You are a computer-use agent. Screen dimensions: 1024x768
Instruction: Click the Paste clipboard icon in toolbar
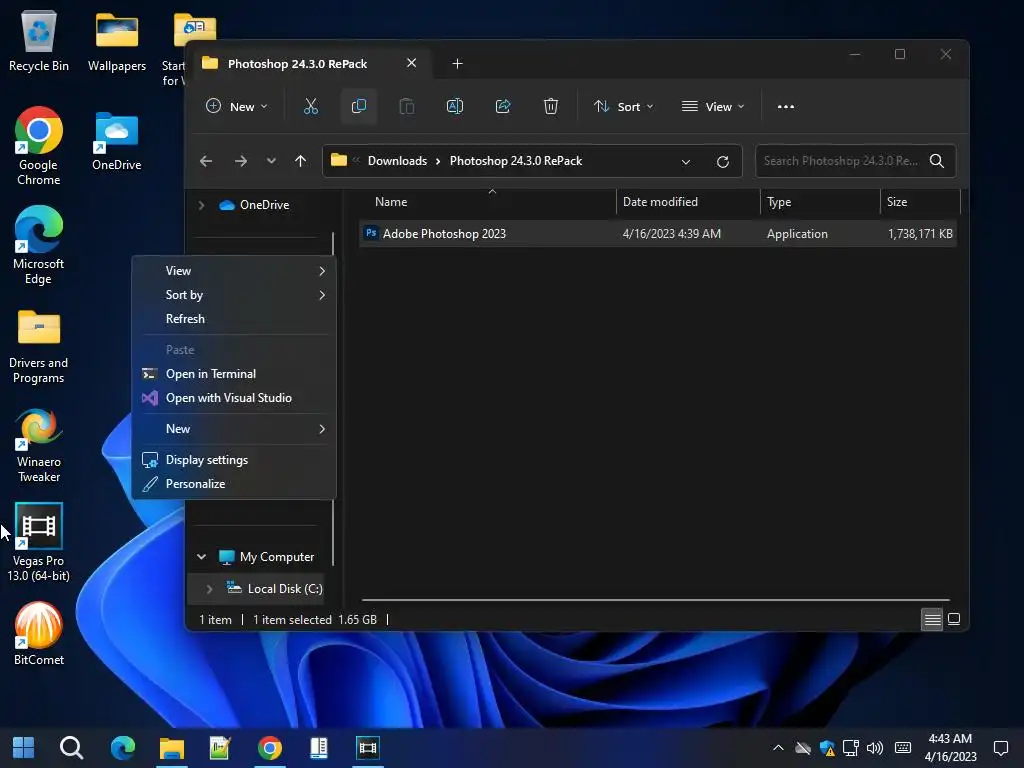pyautogui.click(x=406, y=106)
